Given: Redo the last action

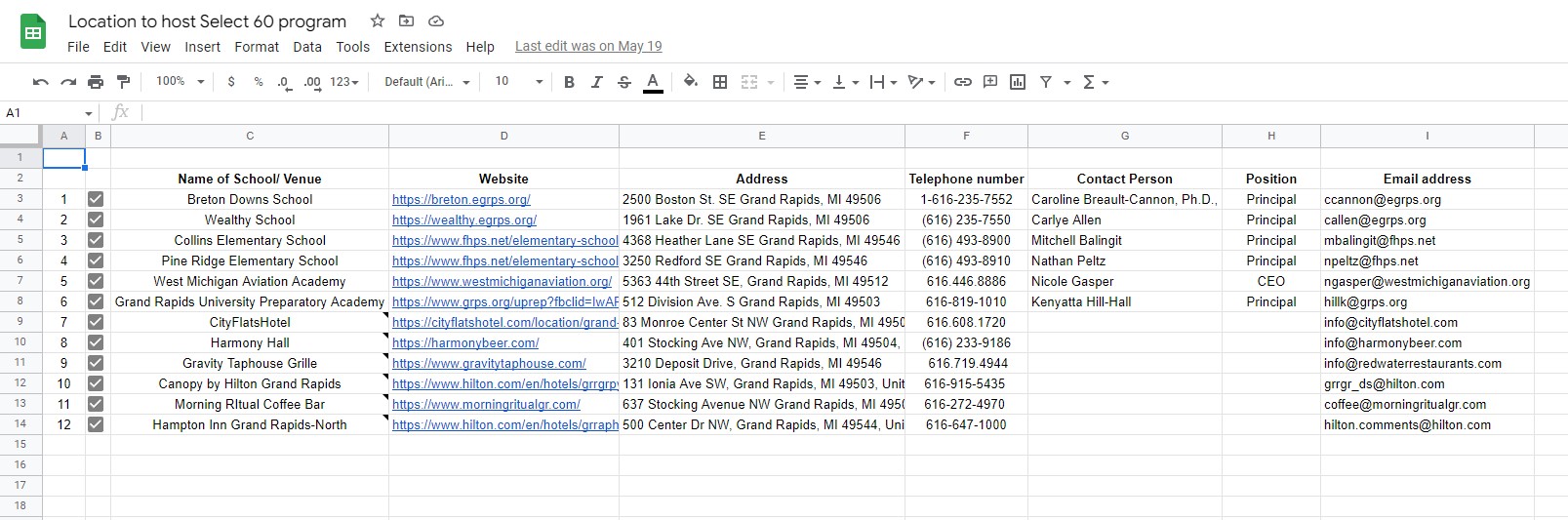Looking at the screenshot, I should [68, 82].
